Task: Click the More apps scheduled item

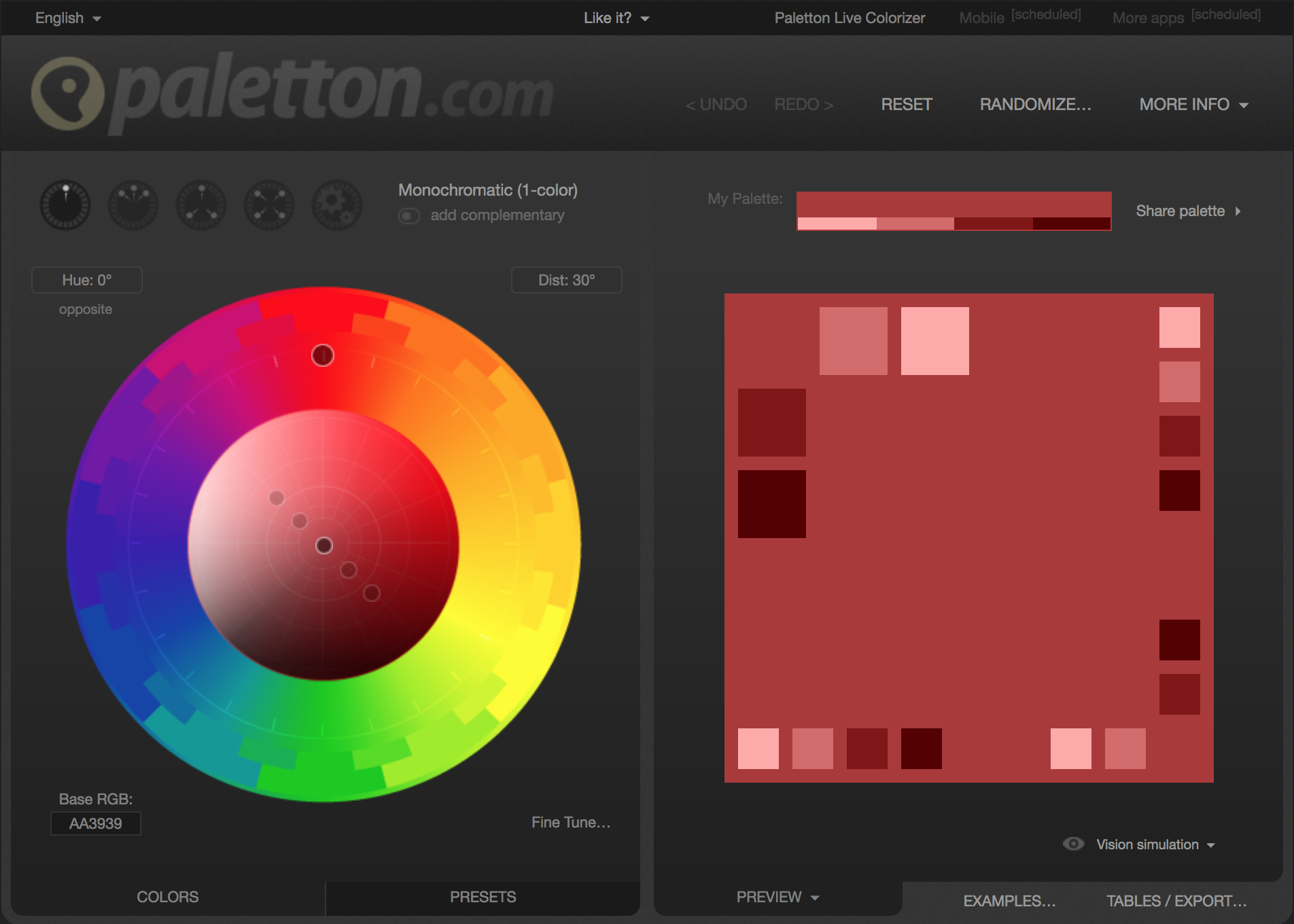Action: (x=1187, y=17)
